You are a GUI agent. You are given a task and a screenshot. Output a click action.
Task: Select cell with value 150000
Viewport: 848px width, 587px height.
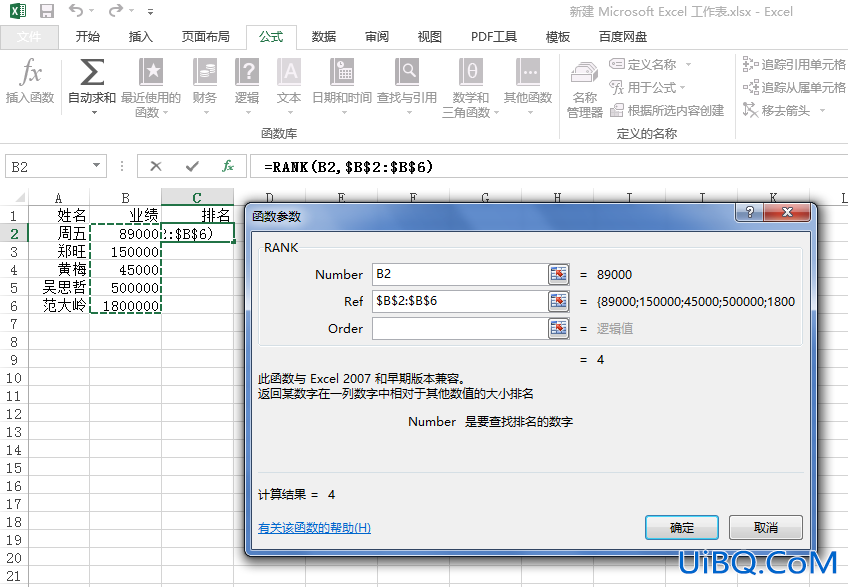125,252
